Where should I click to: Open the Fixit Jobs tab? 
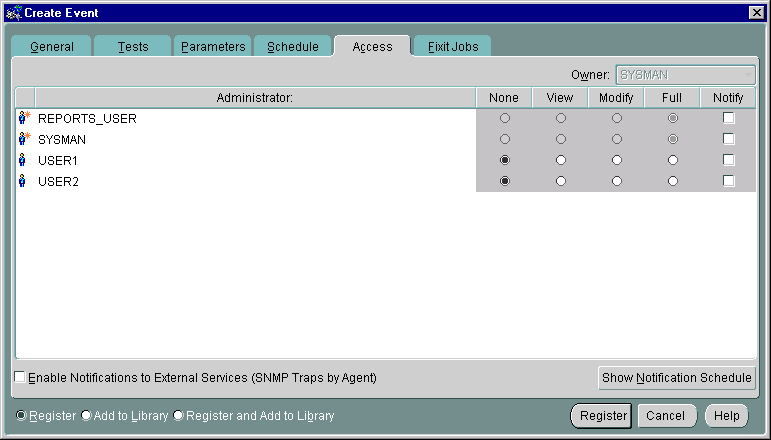point(453,46)
